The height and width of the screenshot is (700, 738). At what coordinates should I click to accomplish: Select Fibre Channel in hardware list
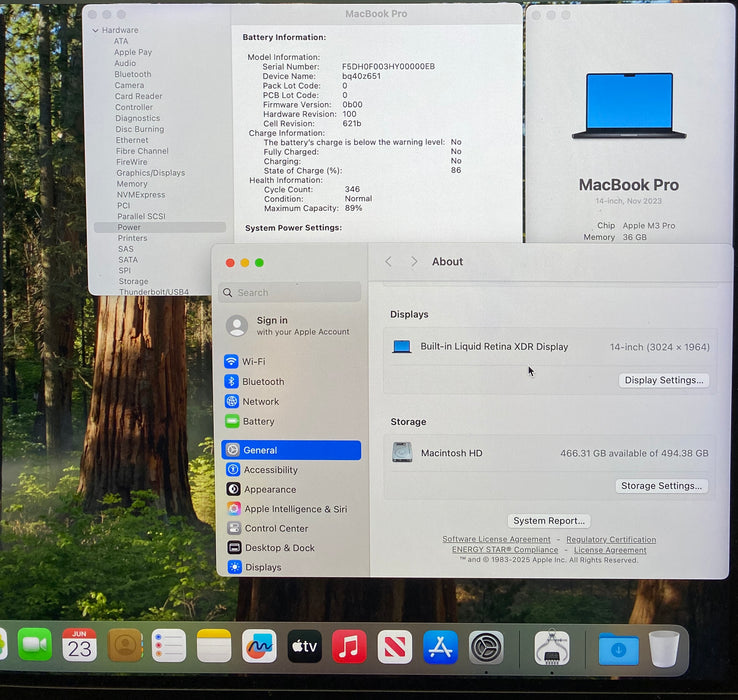(x=142, y=151)
